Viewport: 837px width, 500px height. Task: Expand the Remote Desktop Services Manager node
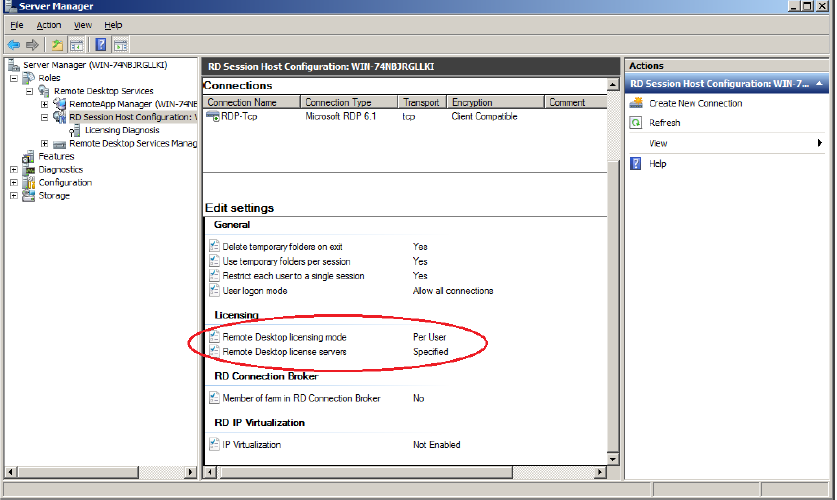[45, 144]
